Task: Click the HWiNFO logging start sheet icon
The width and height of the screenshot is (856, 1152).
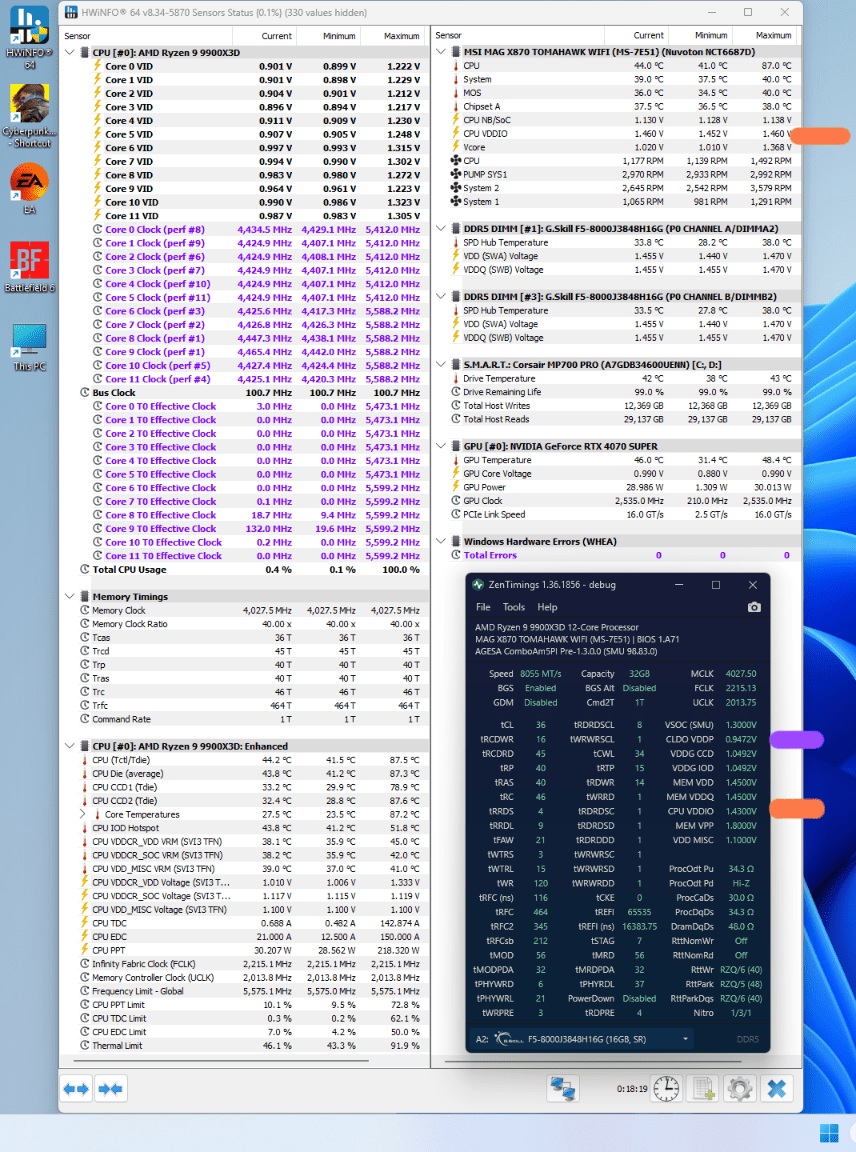Action: coord(702,1088)
